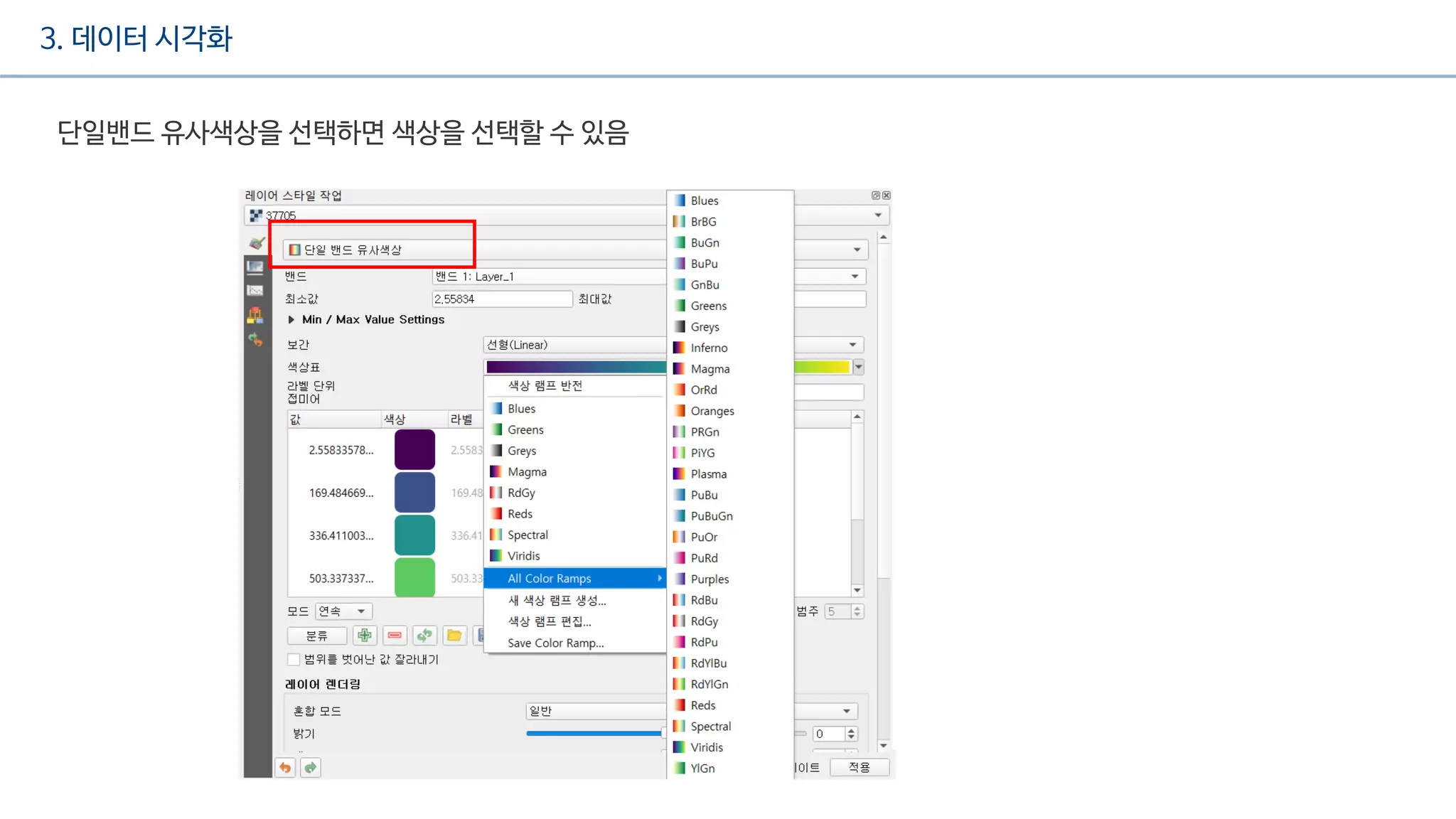This screenshot has width=1456, height=819.
Task: Click the 최대값 maximum value field
Action: (830, 299)
